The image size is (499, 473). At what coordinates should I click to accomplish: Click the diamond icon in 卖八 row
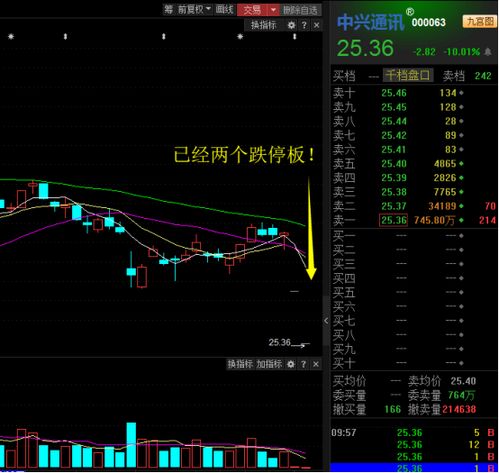tap(461, 121)
